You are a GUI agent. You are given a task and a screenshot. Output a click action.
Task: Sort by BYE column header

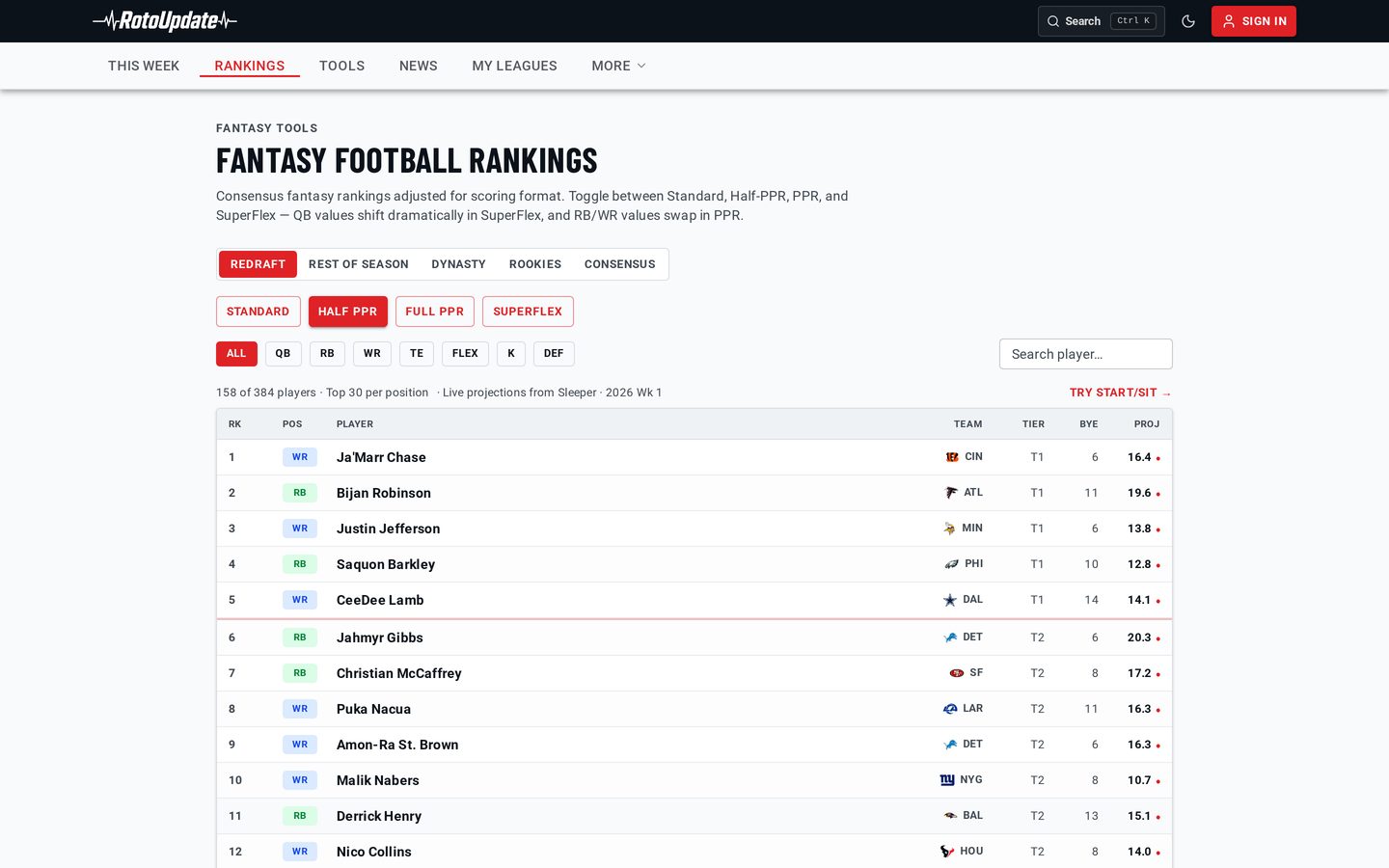coord(1089,424)
